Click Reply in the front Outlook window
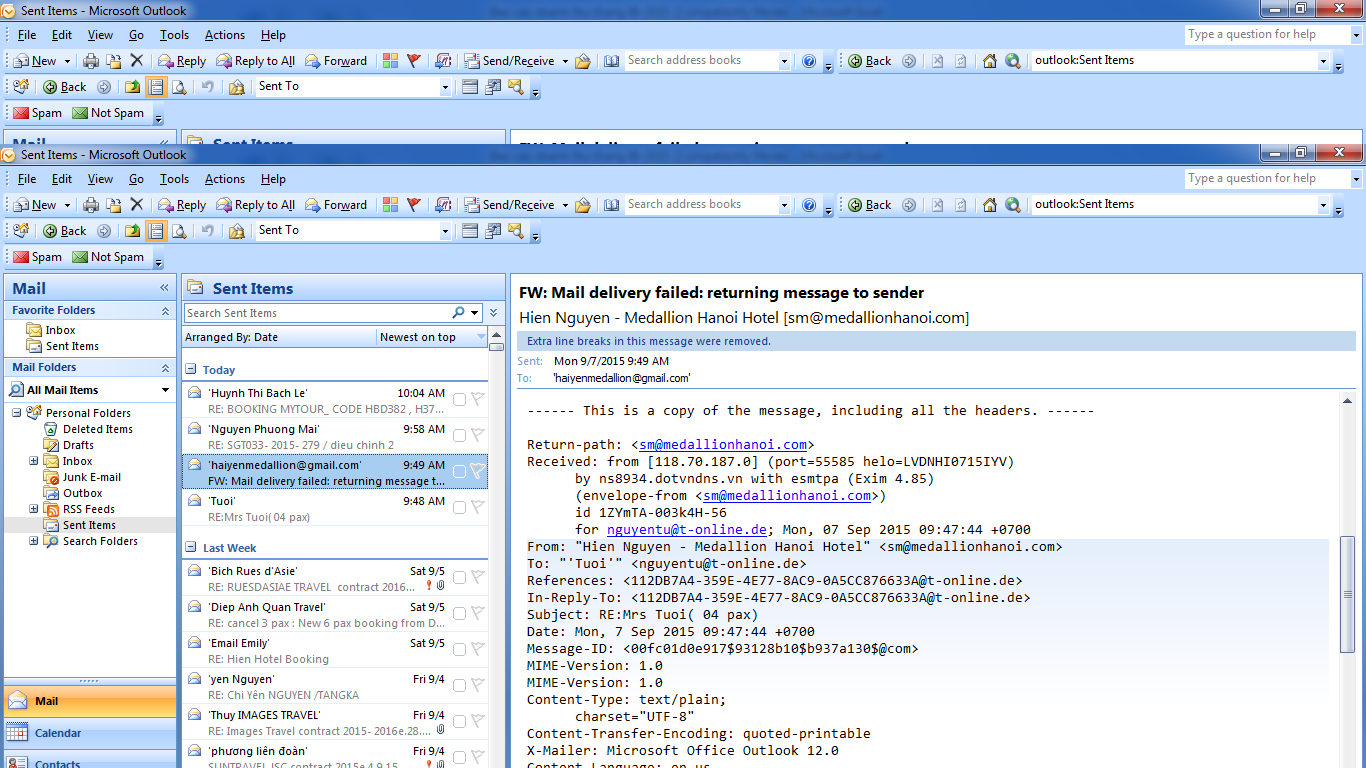 pyautogui.click(x=180, y=204)
